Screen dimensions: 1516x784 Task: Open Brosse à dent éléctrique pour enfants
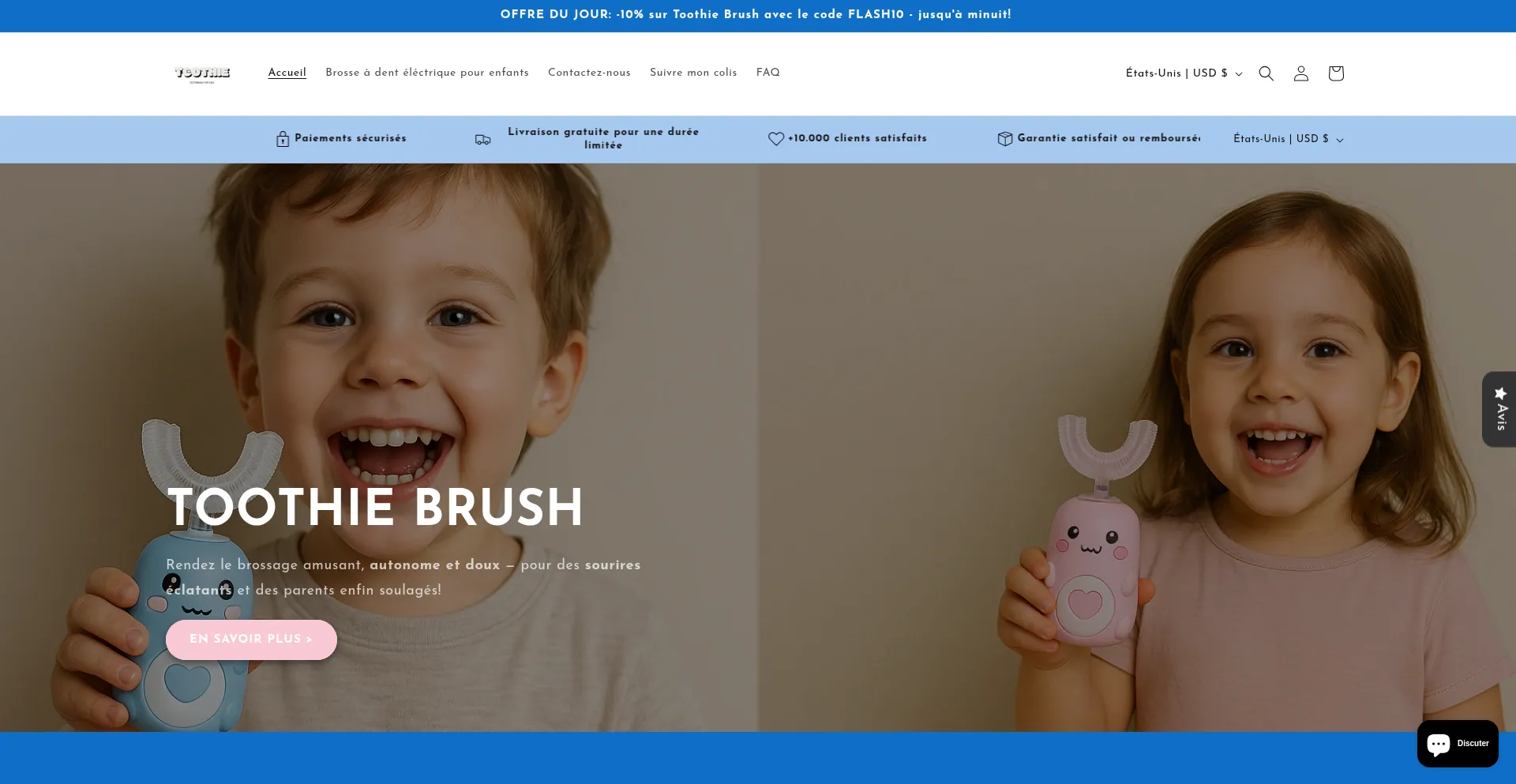[427, 73]
